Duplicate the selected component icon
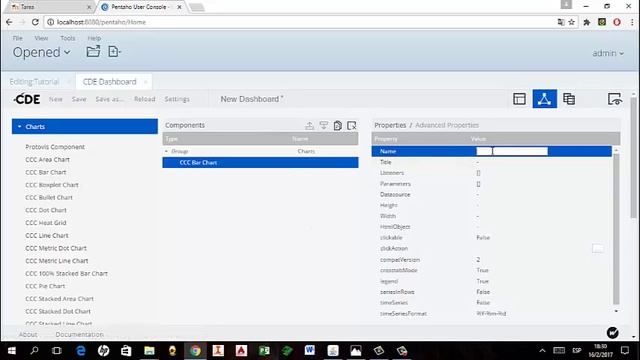Viewport: 640px width, 360px height. click(x=338, y=125)
